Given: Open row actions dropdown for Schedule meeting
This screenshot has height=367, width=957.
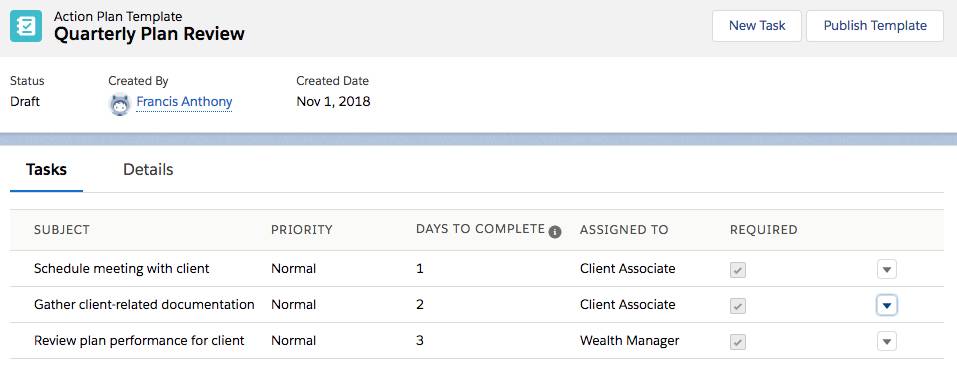Looking at the screenshot, I should click(887, 269).
